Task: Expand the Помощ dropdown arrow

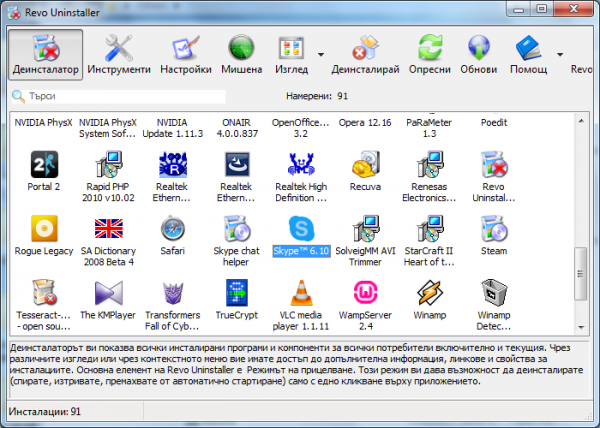Action: pos(559,55)
